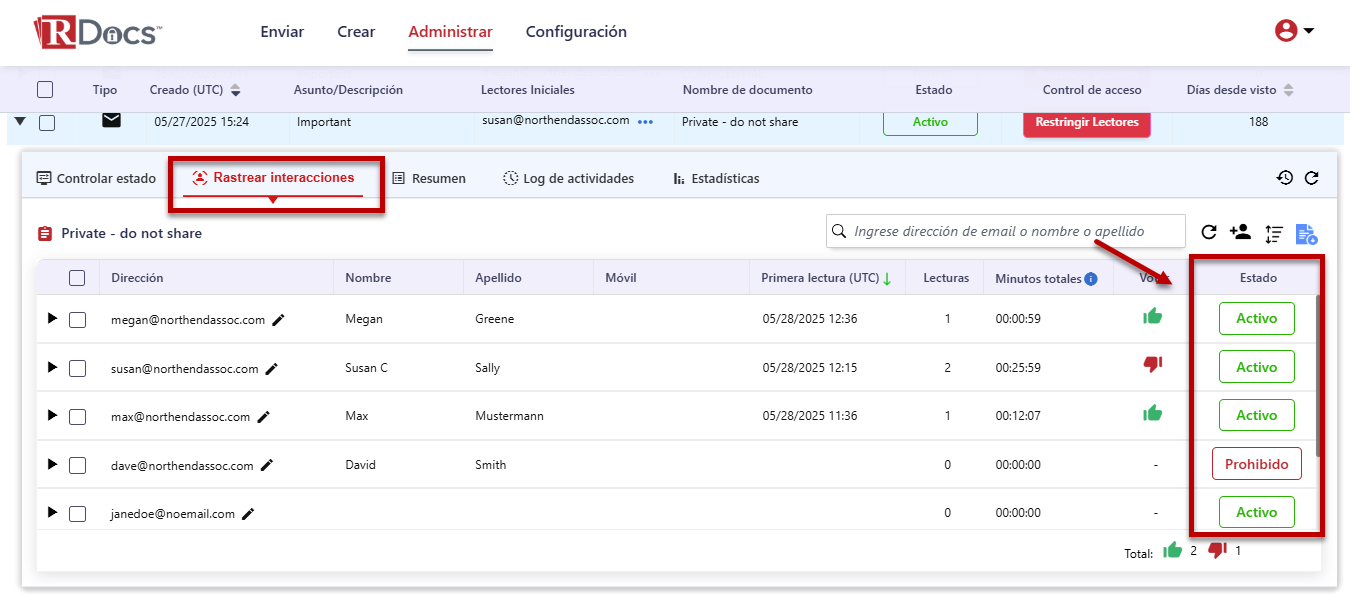The width and height of the screenshot is (1350, 594).
Task: Toggle select-all checkbox in Dirección header
Action: coord(77,278)
